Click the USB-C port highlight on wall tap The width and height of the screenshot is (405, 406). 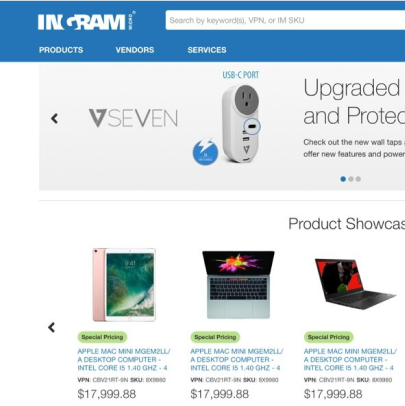pyautogui.click(x=252, y=126)
